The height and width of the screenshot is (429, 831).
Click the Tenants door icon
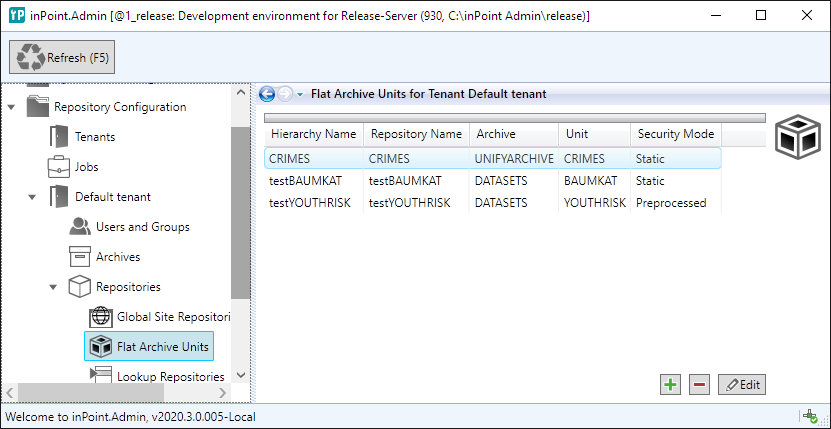click(59, 137)
